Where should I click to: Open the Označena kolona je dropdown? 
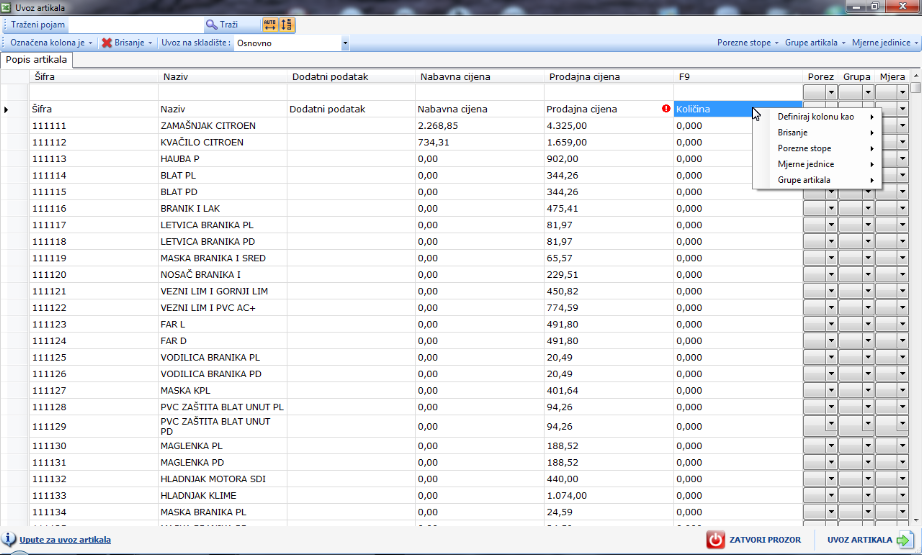point(51,43)
